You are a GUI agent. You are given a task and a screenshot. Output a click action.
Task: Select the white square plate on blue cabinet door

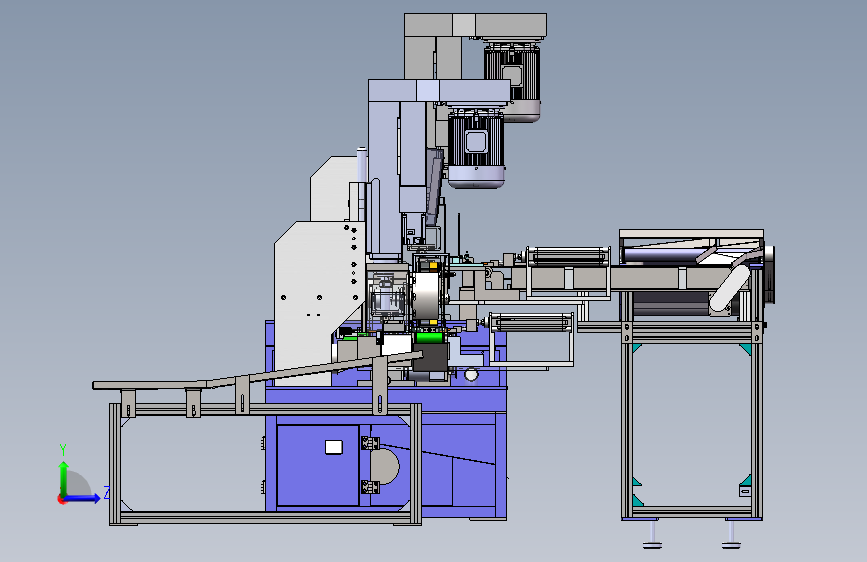click(x=333, y=447)
